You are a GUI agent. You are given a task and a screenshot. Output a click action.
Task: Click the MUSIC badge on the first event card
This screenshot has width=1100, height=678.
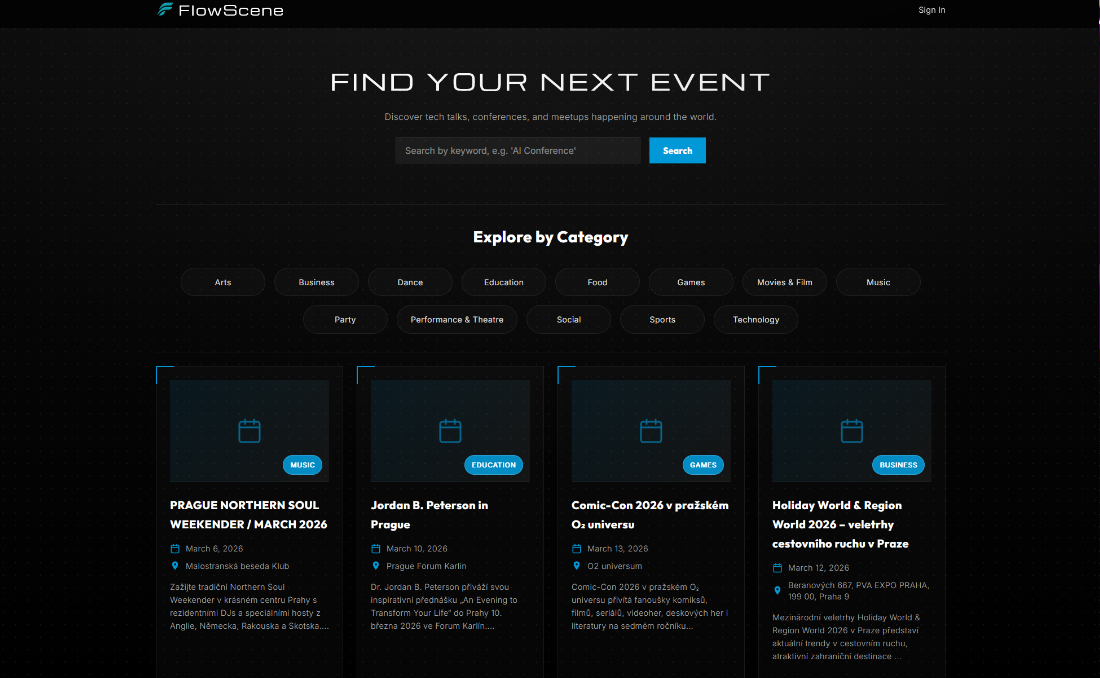[302, 465]
